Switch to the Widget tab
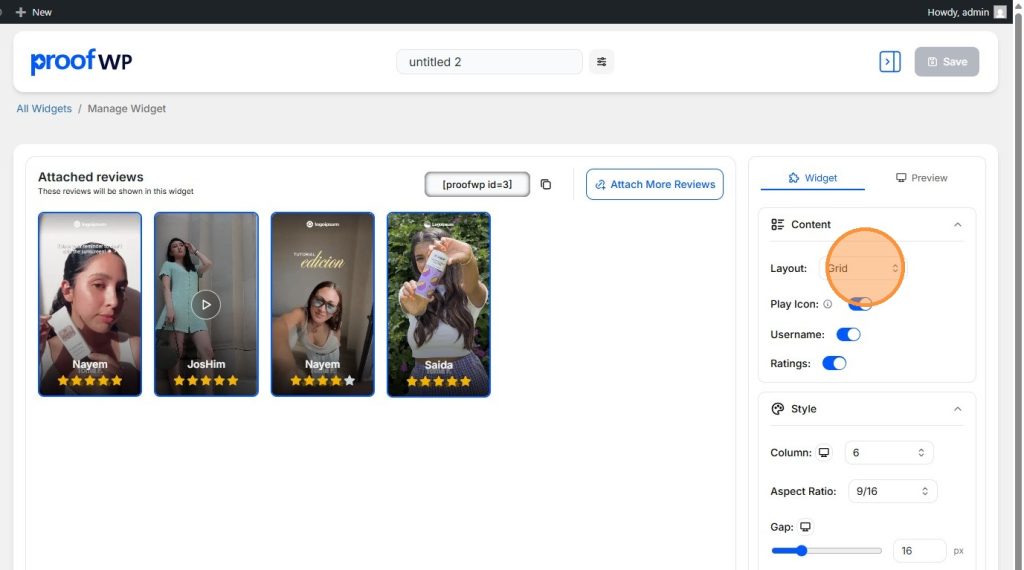 click(812, 178)
